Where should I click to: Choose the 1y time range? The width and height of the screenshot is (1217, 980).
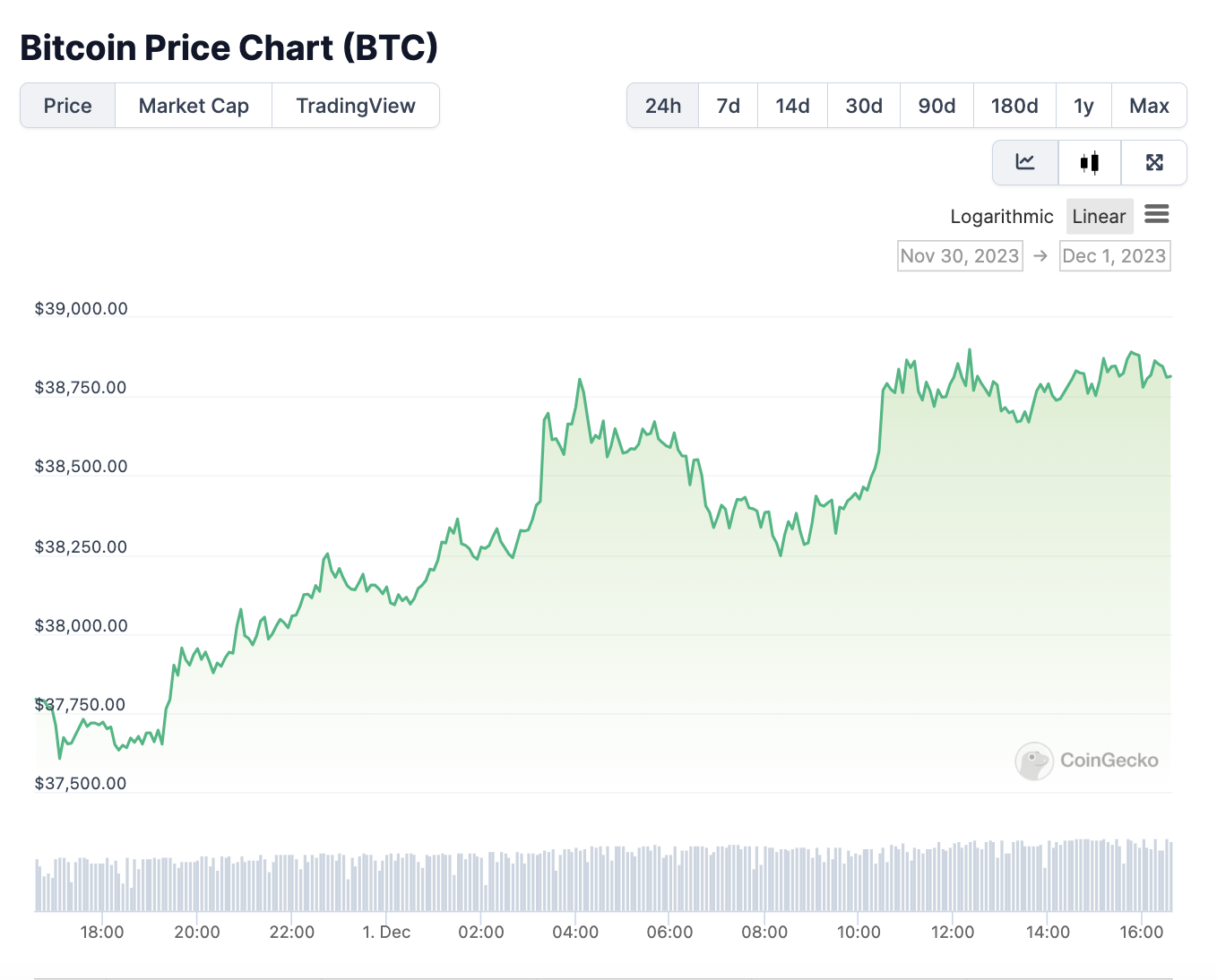pyautogui.click(x=1083, y=106)
